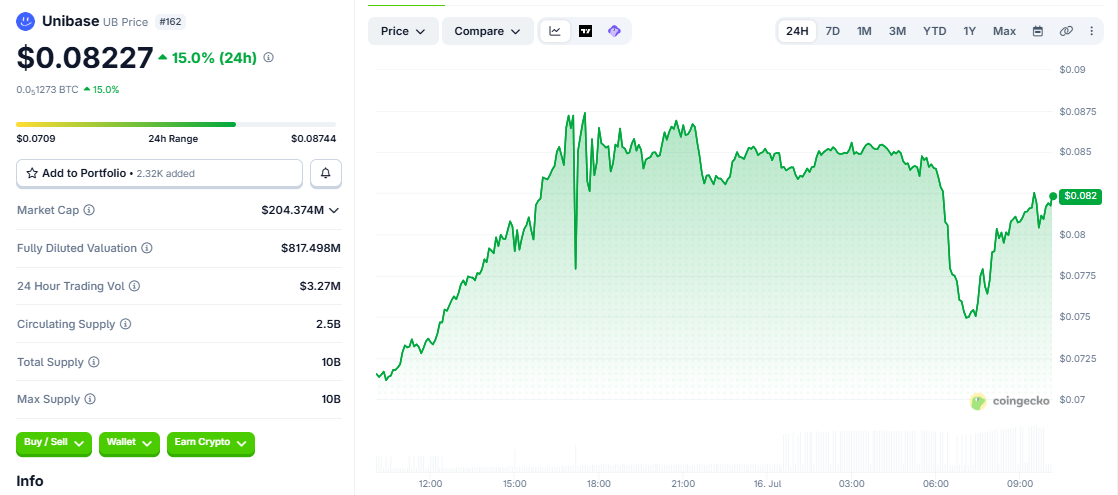Image resolution: width=1118 pixels, height=495 pixels.
Task: Select the 7D time range tab
Action: tap(832, 31)
